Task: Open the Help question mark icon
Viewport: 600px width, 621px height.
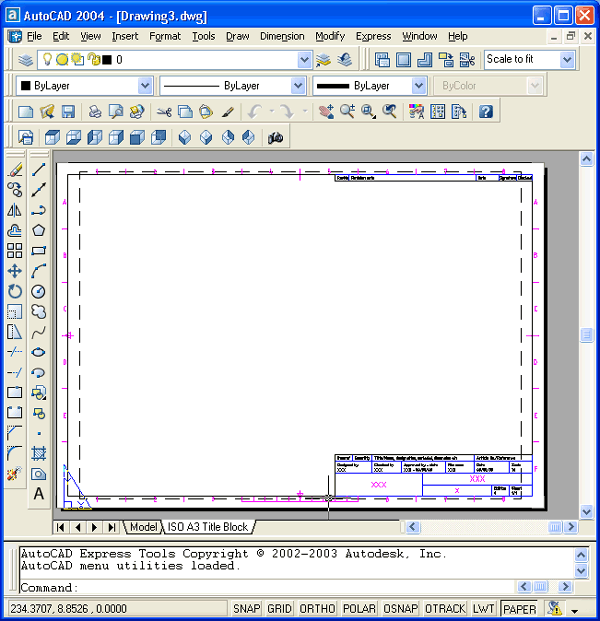Action: pos(486,111)
